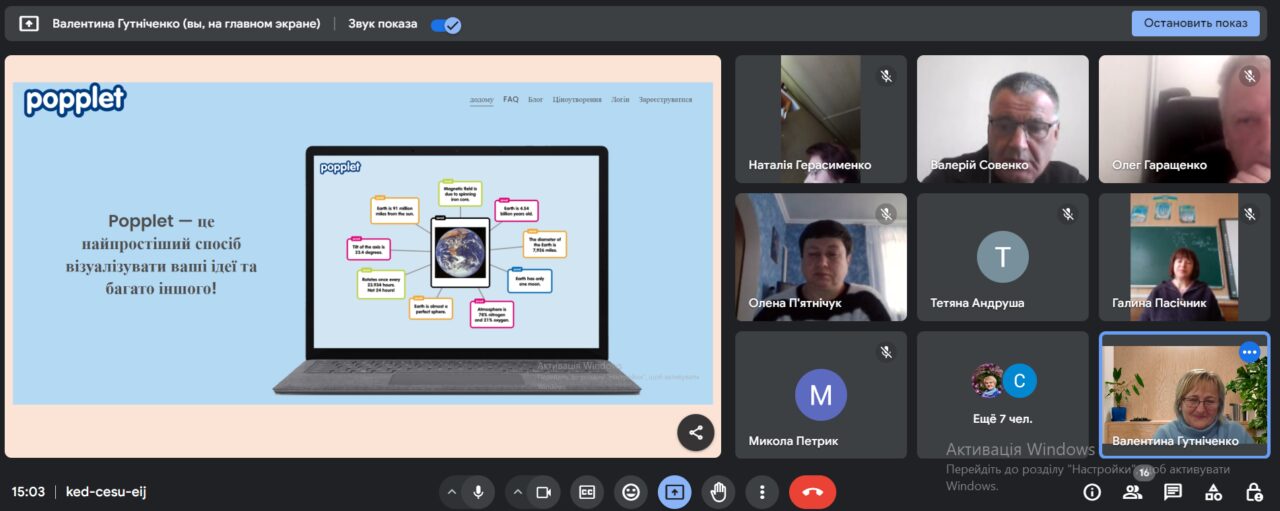This screenshot has height=511, width=1280.
Task: Click the participant count badge 16
Action: [x=1144, y=473]
